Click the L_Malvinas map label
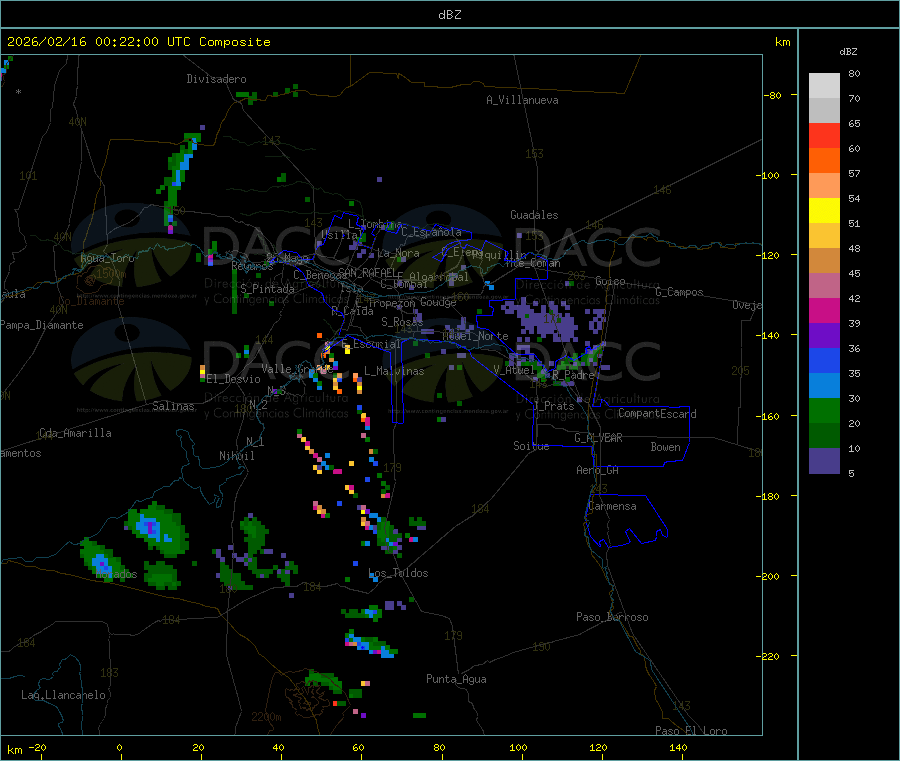This screenshot has height=761, width=900. click(x=394, y=371)
